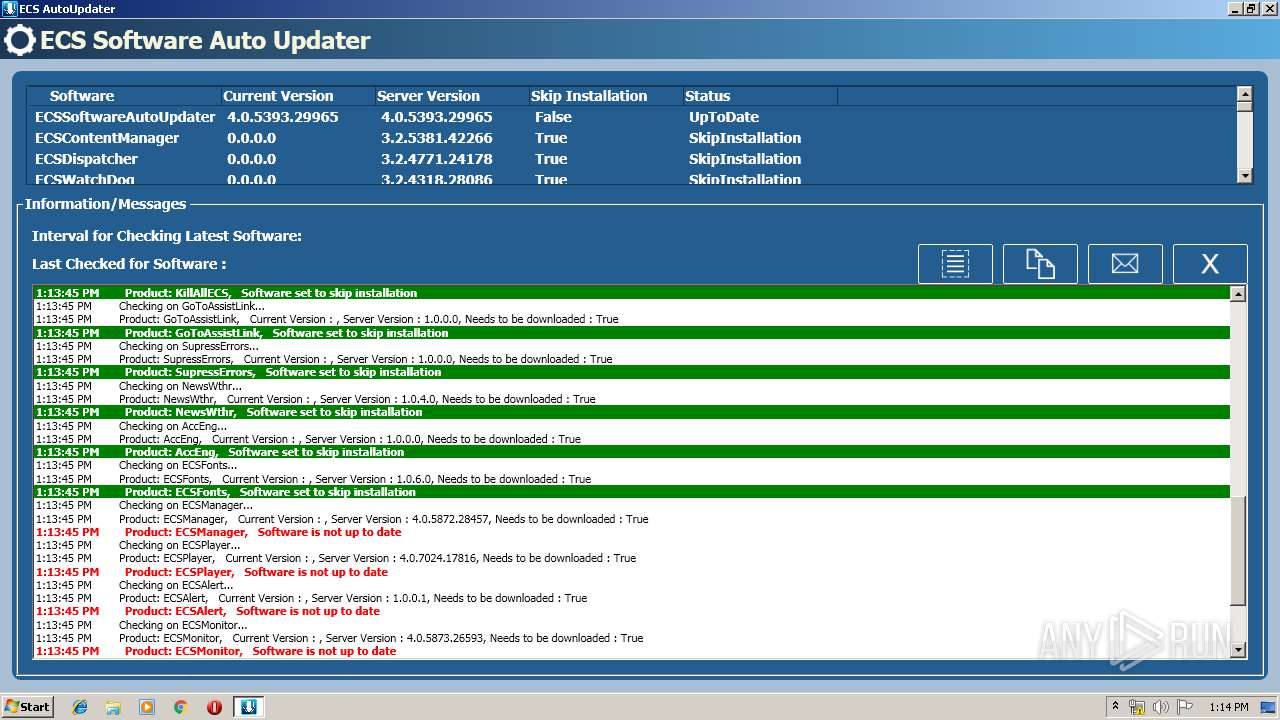The height and width of the screenshot is (720, 1280).
Task: Open the file explorer taskbar icon
Action: [113, 707]
